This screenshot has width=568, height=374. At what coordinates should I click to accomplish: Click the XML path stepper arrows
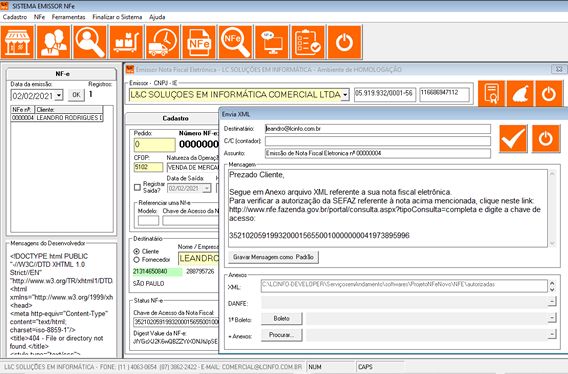552,286
